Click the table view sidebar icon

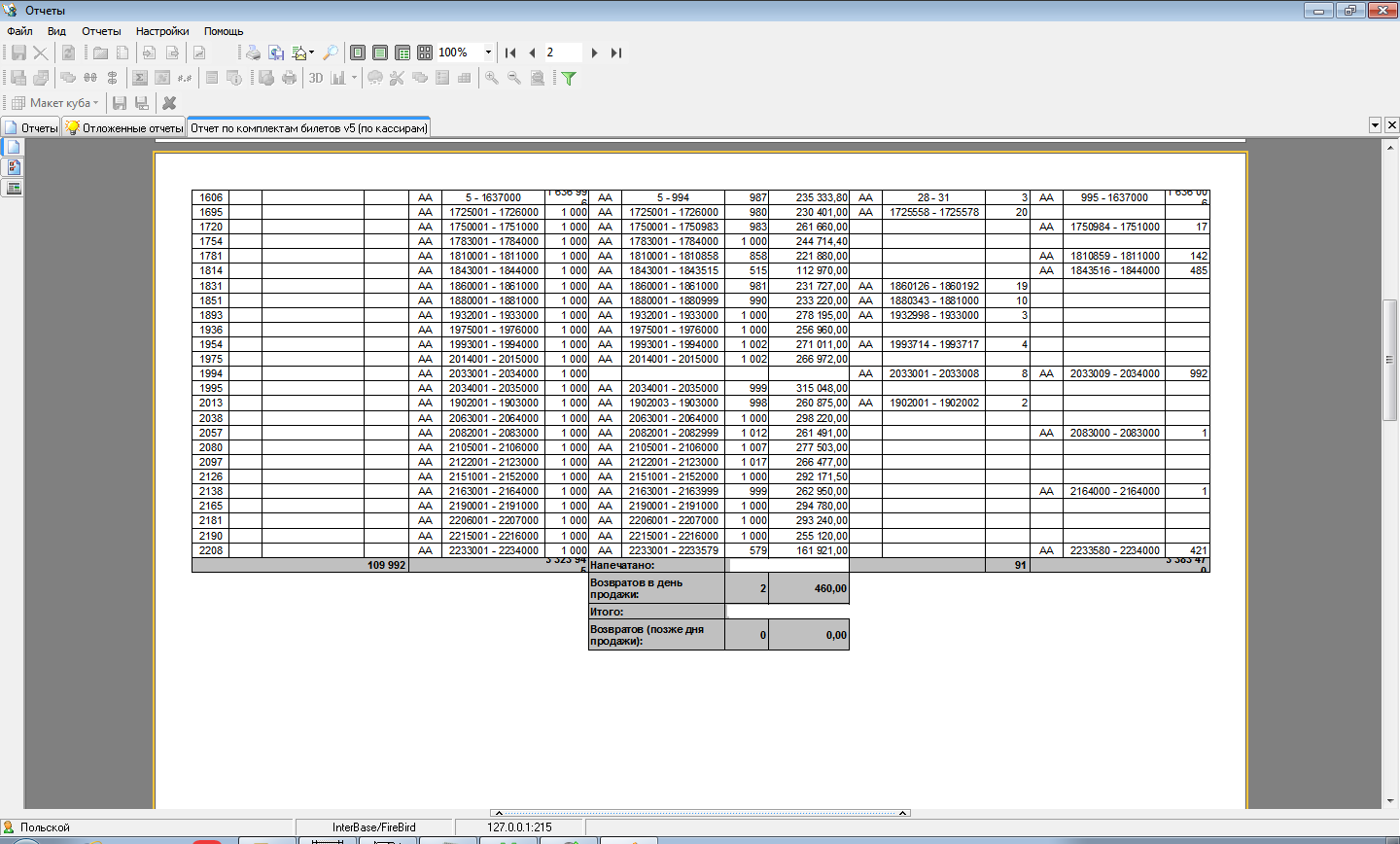pos(14,188)
